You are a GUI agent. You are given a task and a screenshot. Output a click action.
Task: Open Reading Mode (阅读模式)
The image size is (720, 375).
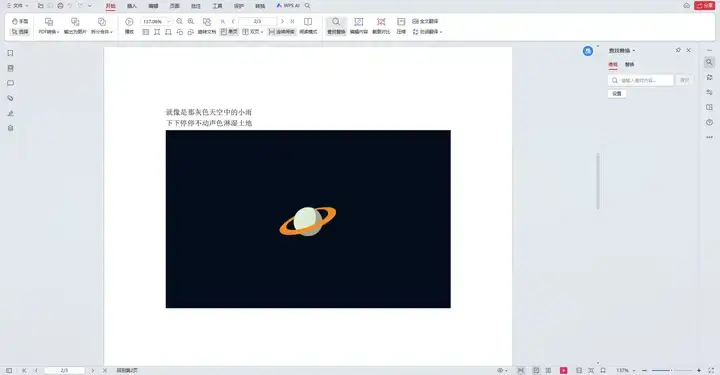tap(308, 26)
